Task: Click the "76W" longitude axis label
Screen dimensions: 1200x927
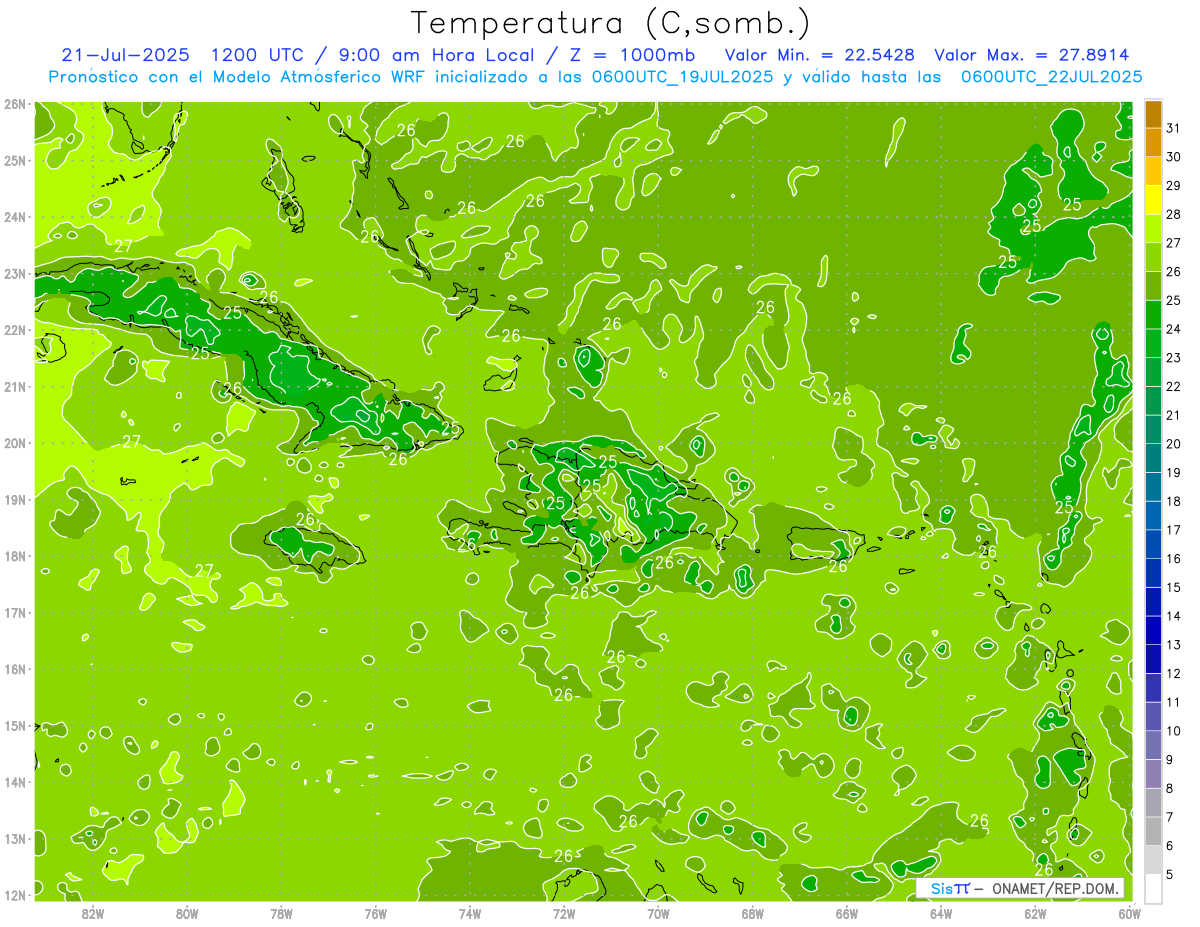Action: (x=375, y=913)
